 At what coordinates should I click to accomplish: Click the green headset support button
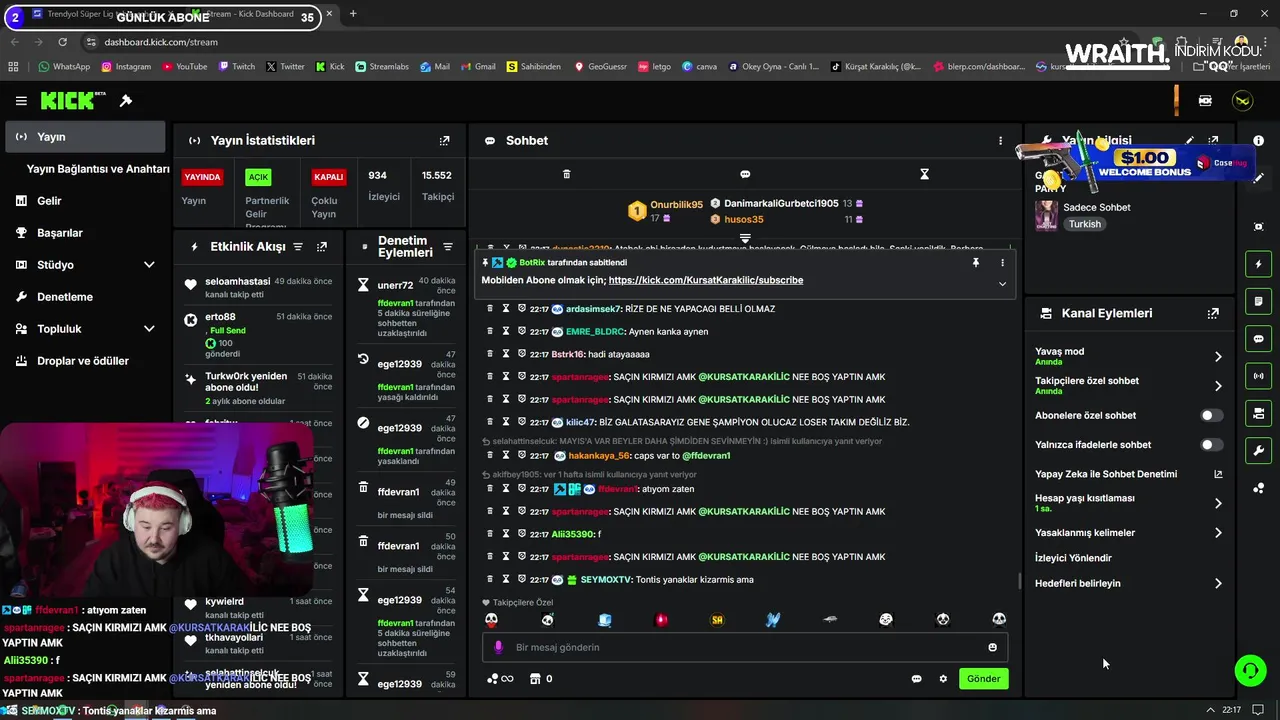(x=1250, y=670)
